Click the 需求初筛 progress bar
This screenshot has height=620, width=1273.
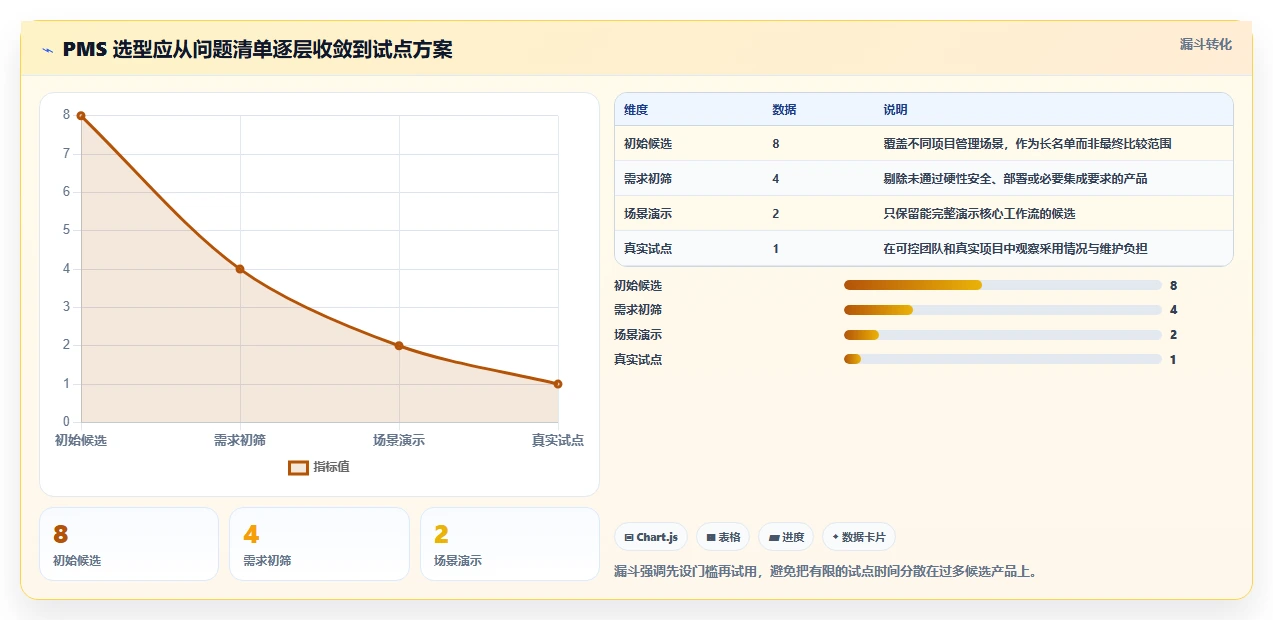tap(1003, 310)
